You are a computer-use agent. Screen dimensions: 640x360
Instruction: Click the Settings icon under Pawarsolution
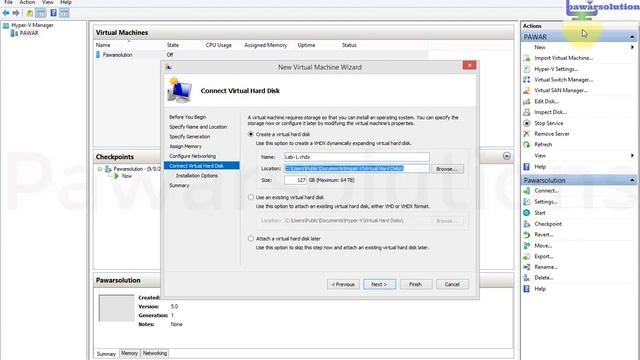527,202
